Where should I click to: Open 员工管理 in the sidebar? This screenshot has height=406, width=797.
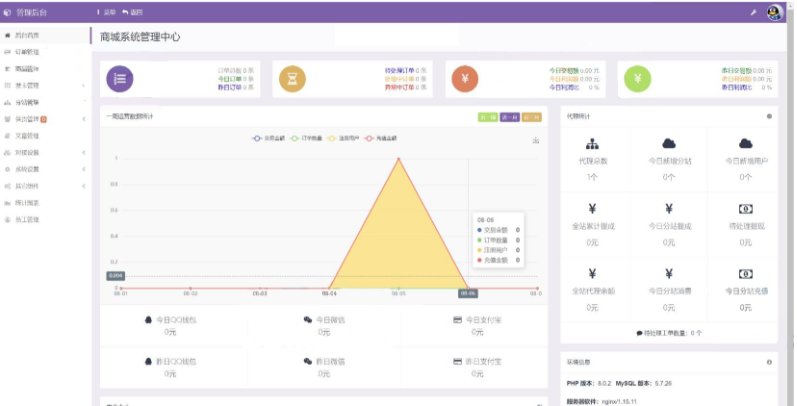click(27, 219)
